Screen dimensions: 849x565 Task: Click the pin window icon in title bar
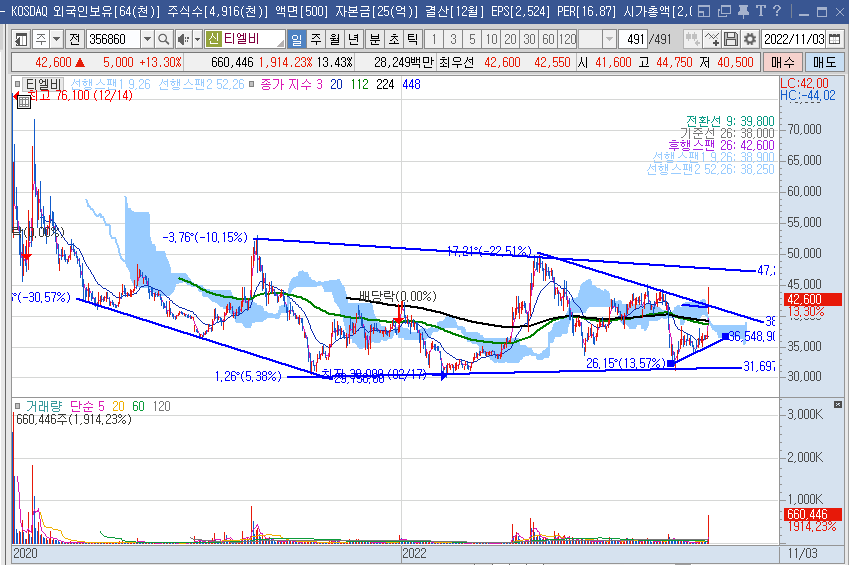click(x=743, y=11)
